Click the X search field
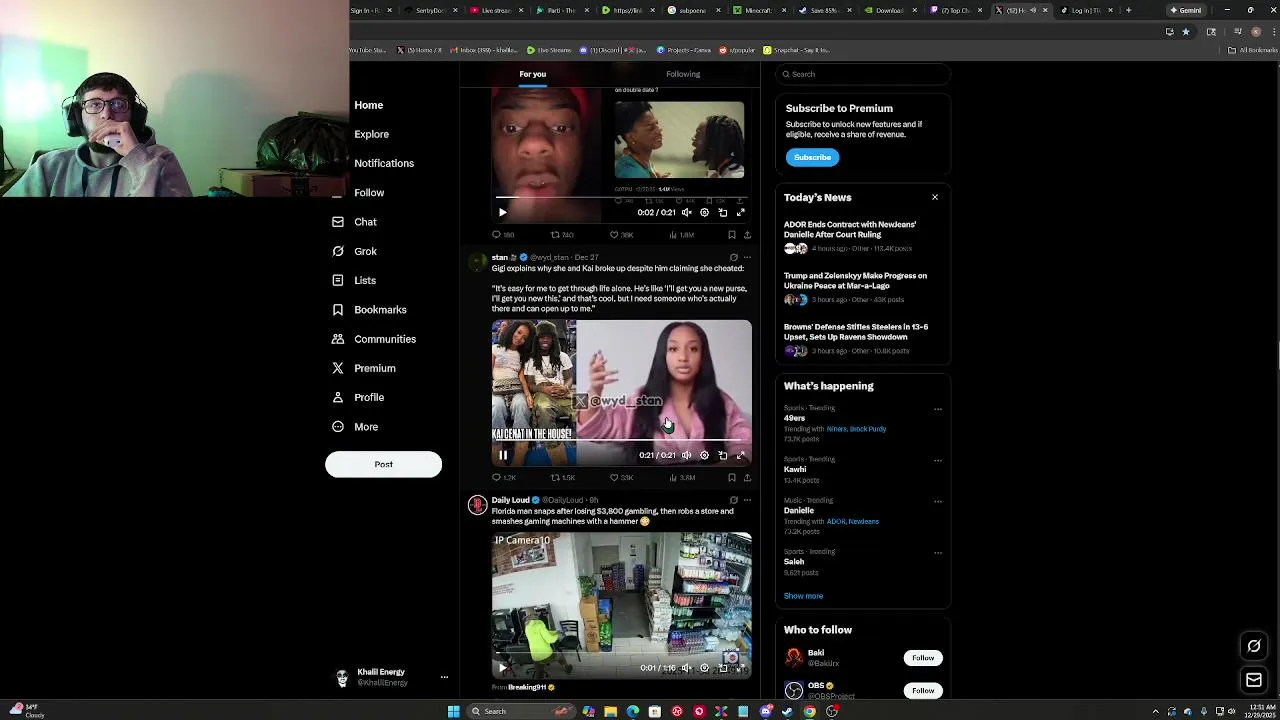The width and height of the screenshot is (1280, 720). [x=862, y=74]
